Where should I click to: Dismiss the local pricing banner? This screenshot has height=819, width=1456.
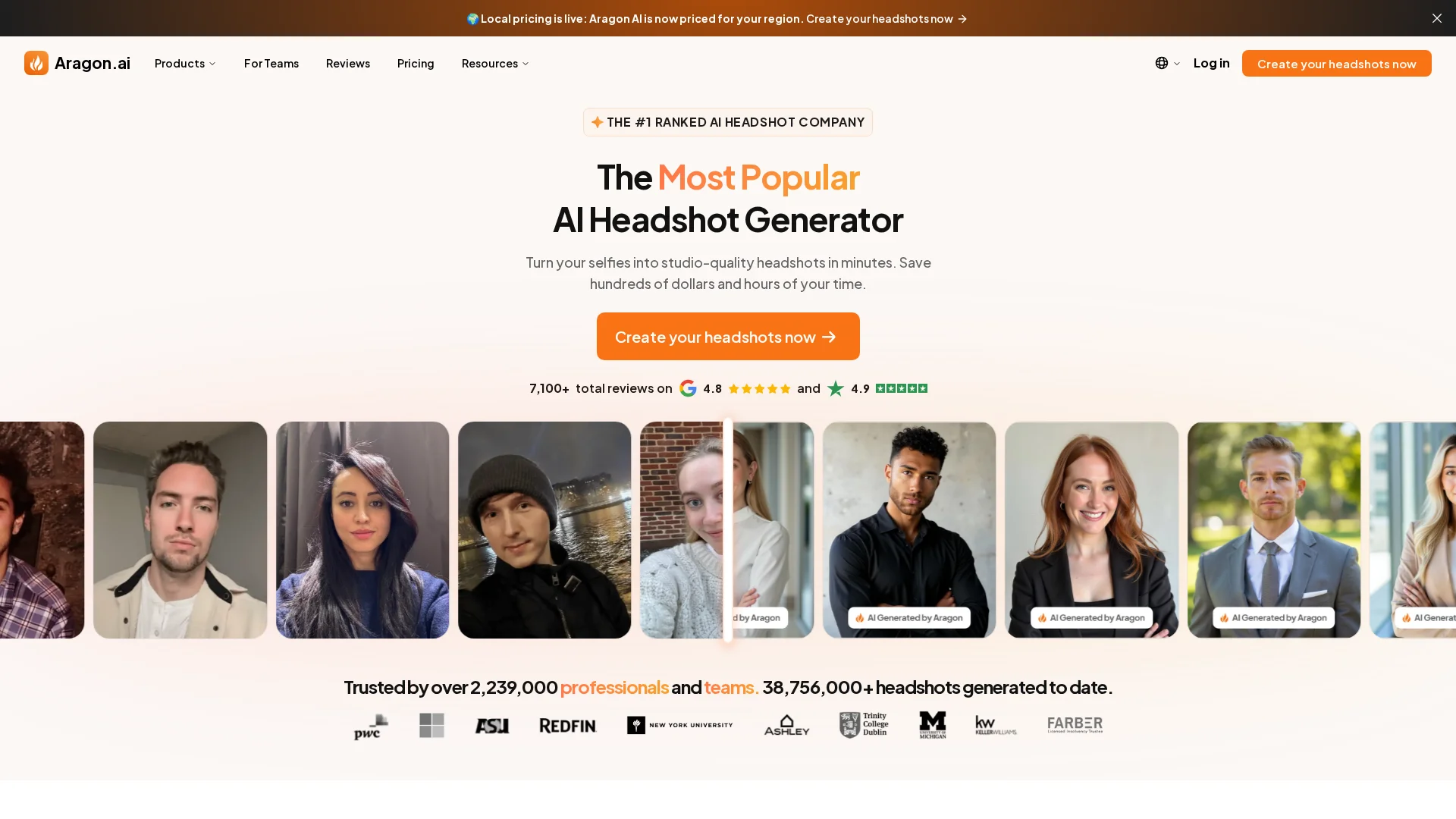pyautogui.click(x=1436, y=18)
